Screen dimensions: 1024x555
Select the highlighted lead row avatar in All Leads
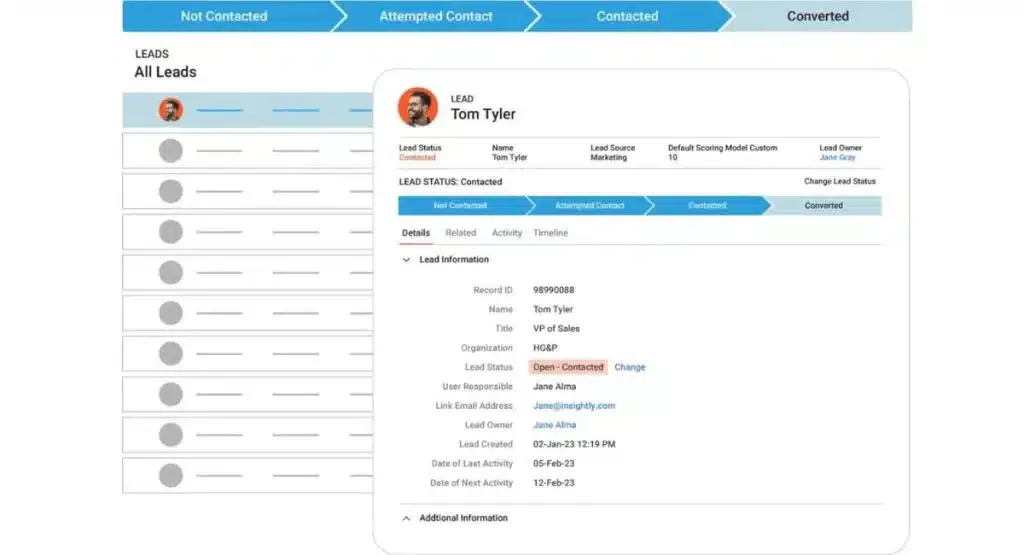170,110
